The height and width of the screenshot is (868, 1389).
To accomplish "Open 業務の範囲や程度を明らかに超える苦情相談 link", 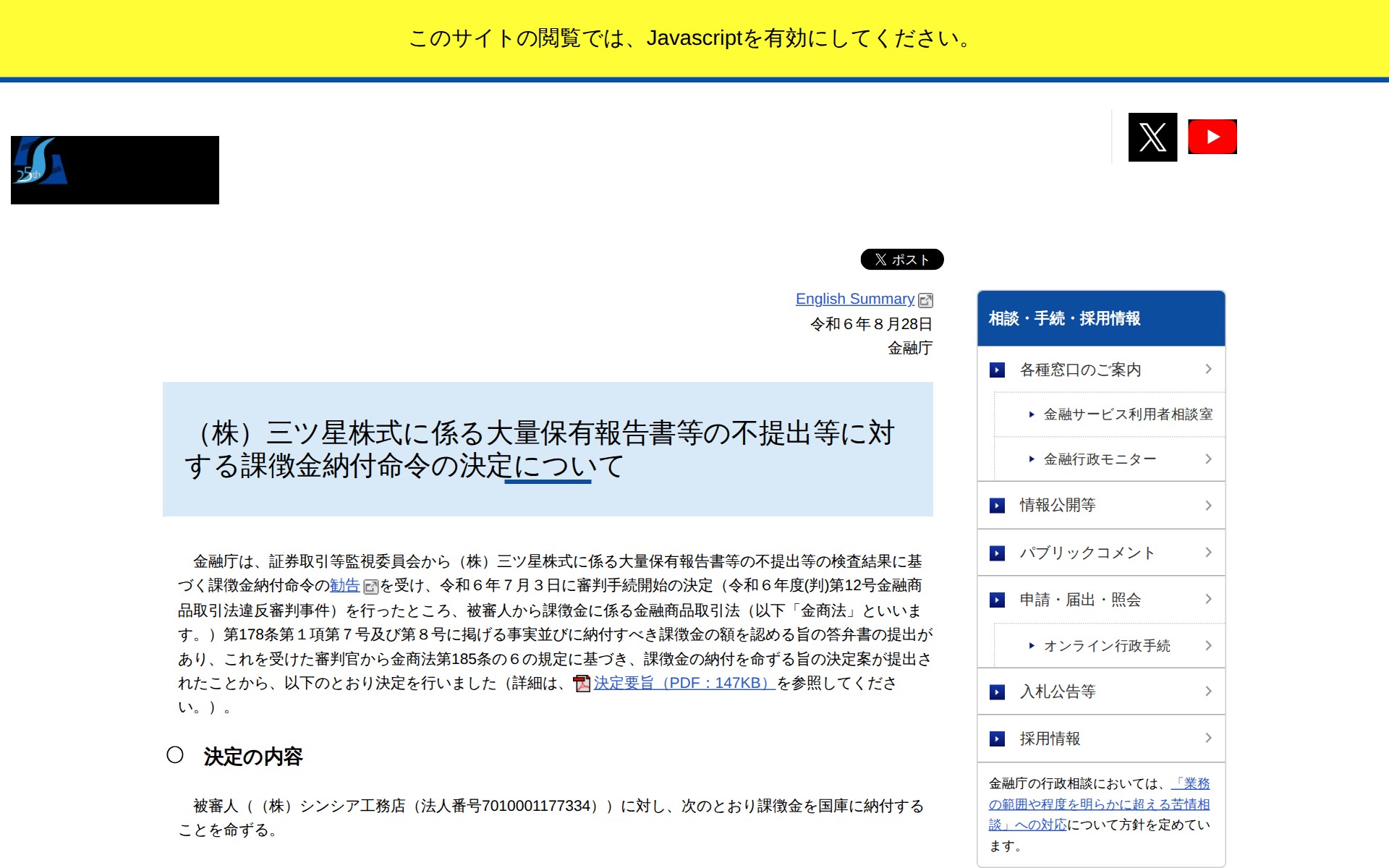I will [1098, 804].
